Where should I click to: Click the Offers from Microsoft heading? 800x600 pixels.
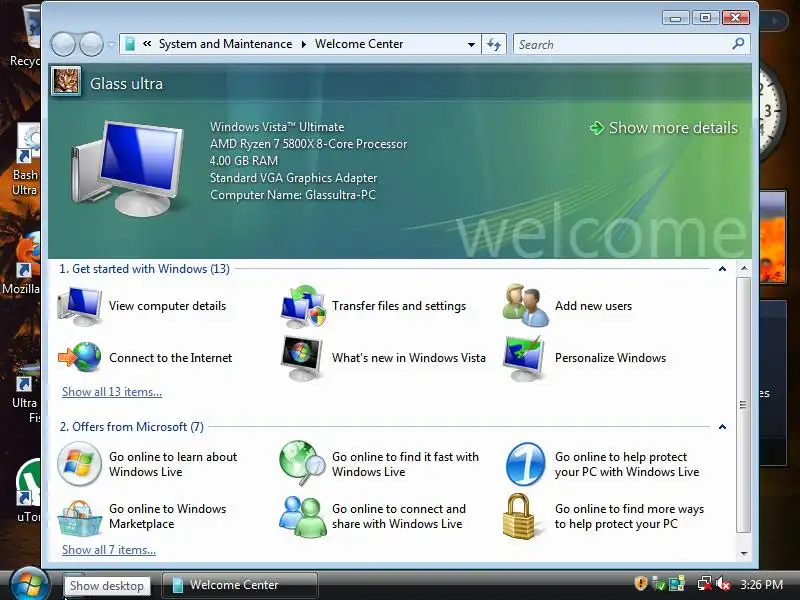pos(132,427)
